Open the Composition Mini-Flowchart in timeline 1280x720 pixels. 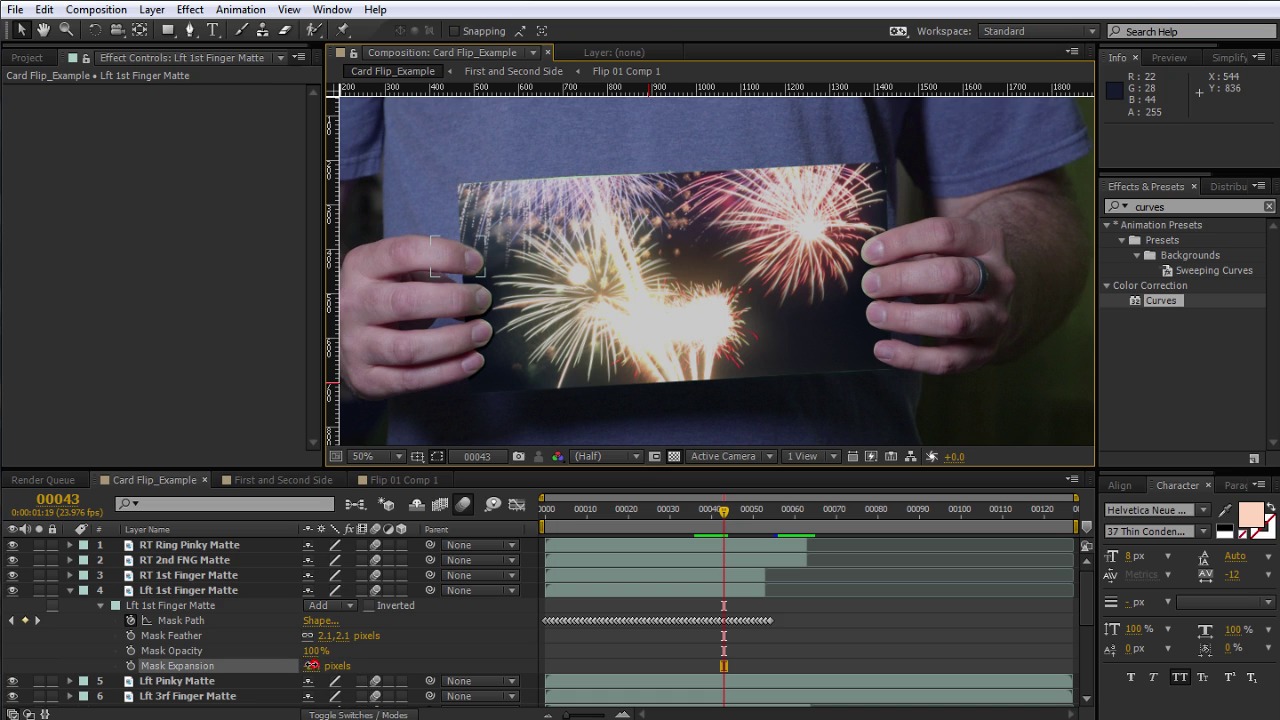pyautogui.click(x=355, y=505)
